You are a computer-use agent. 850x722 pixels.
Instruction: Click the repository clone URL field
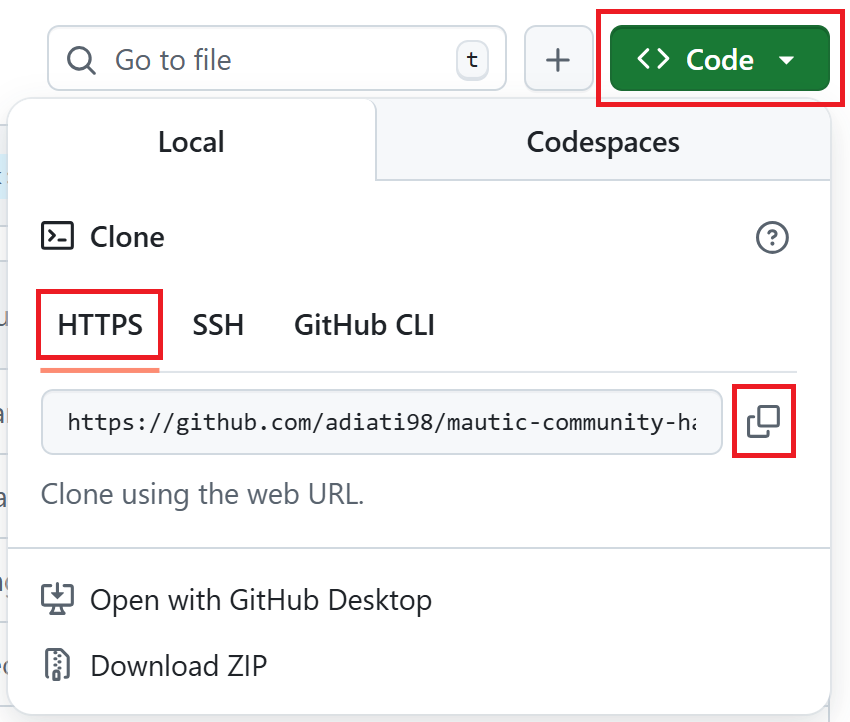[380, 422]
